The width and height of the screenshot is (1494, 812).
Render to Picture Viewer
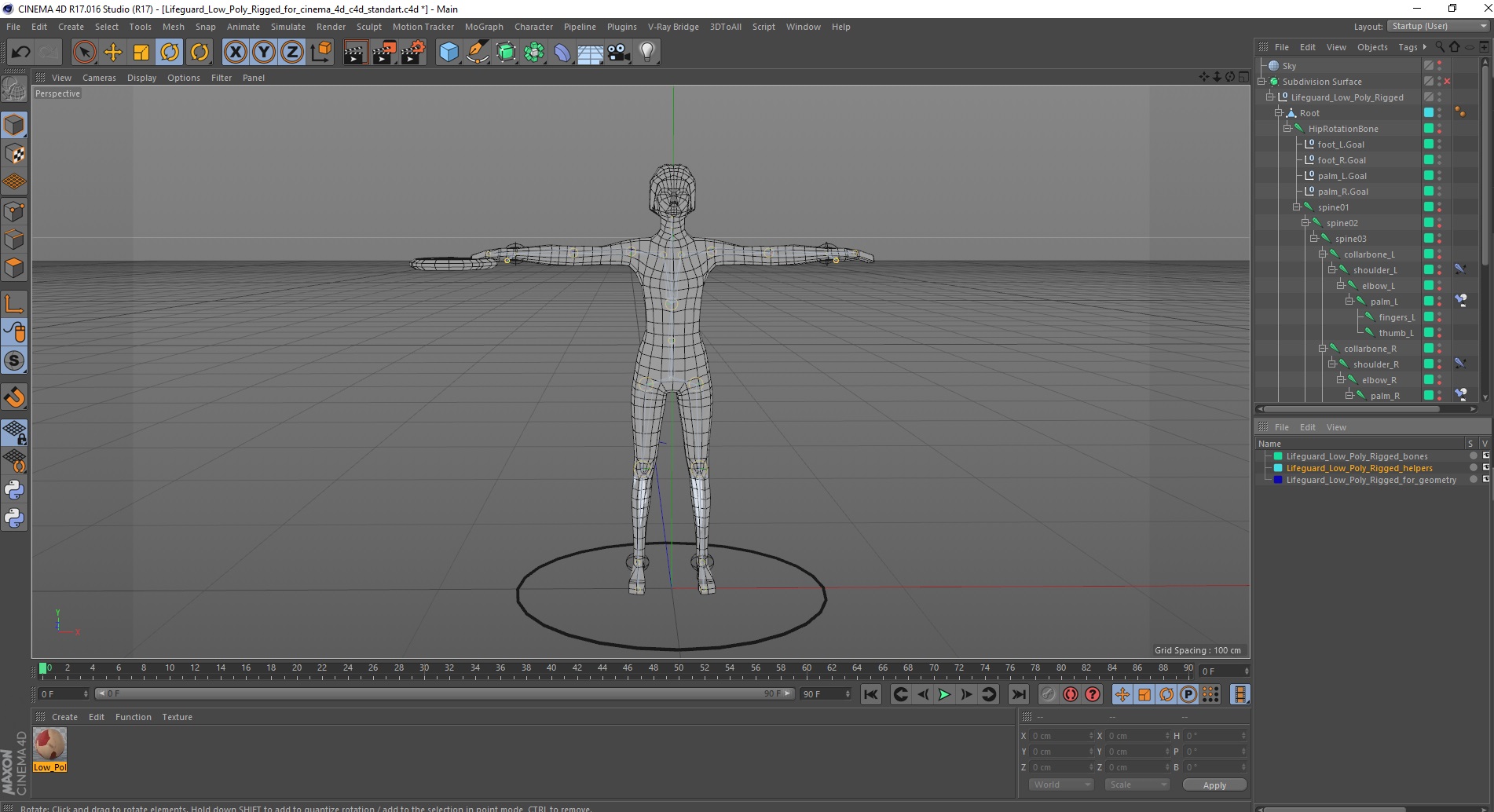(x=384, y=53)
